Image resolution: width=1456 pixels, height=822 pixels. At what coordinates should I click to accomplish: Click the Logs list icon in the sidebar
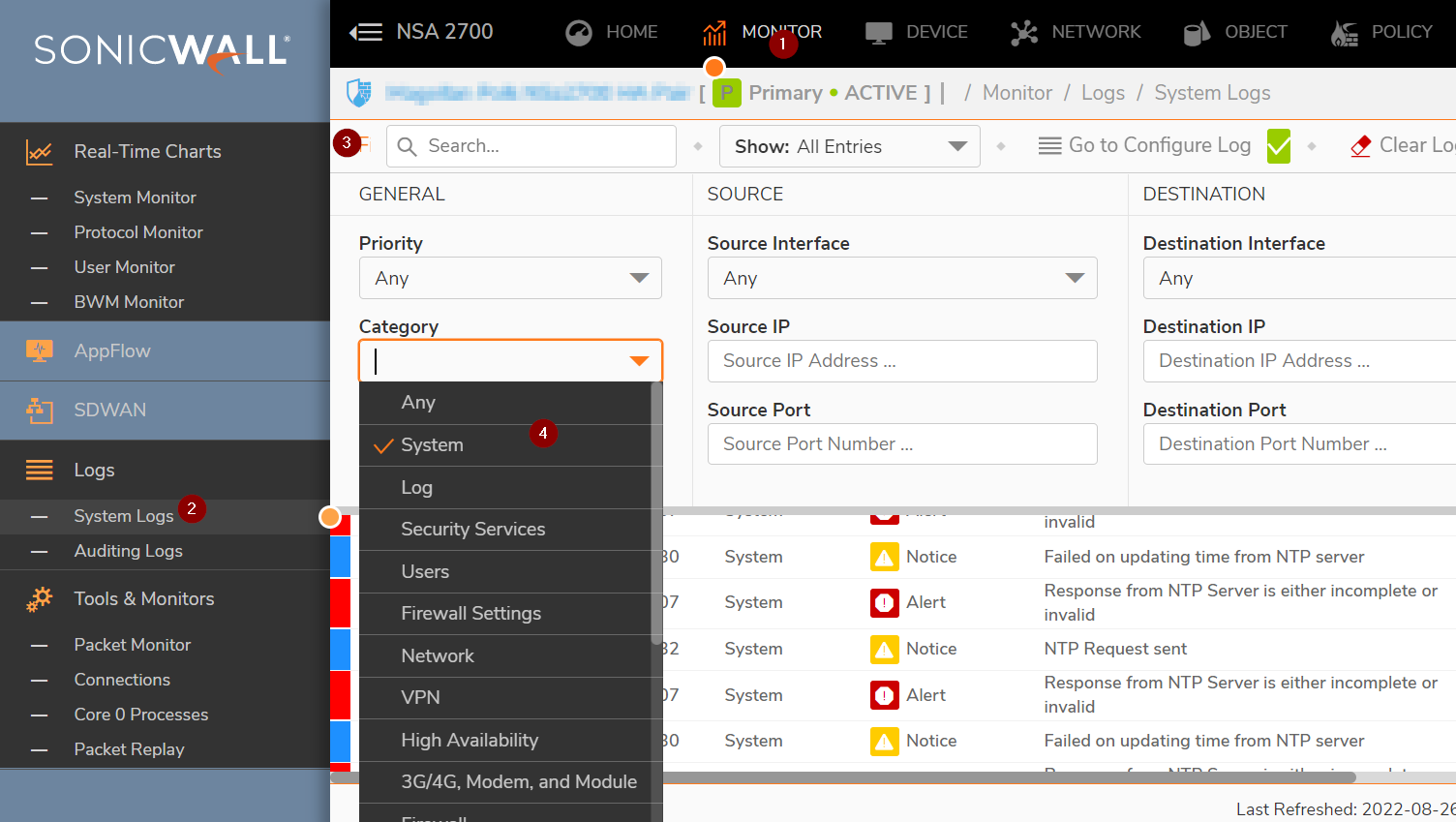tap(40, 471)
